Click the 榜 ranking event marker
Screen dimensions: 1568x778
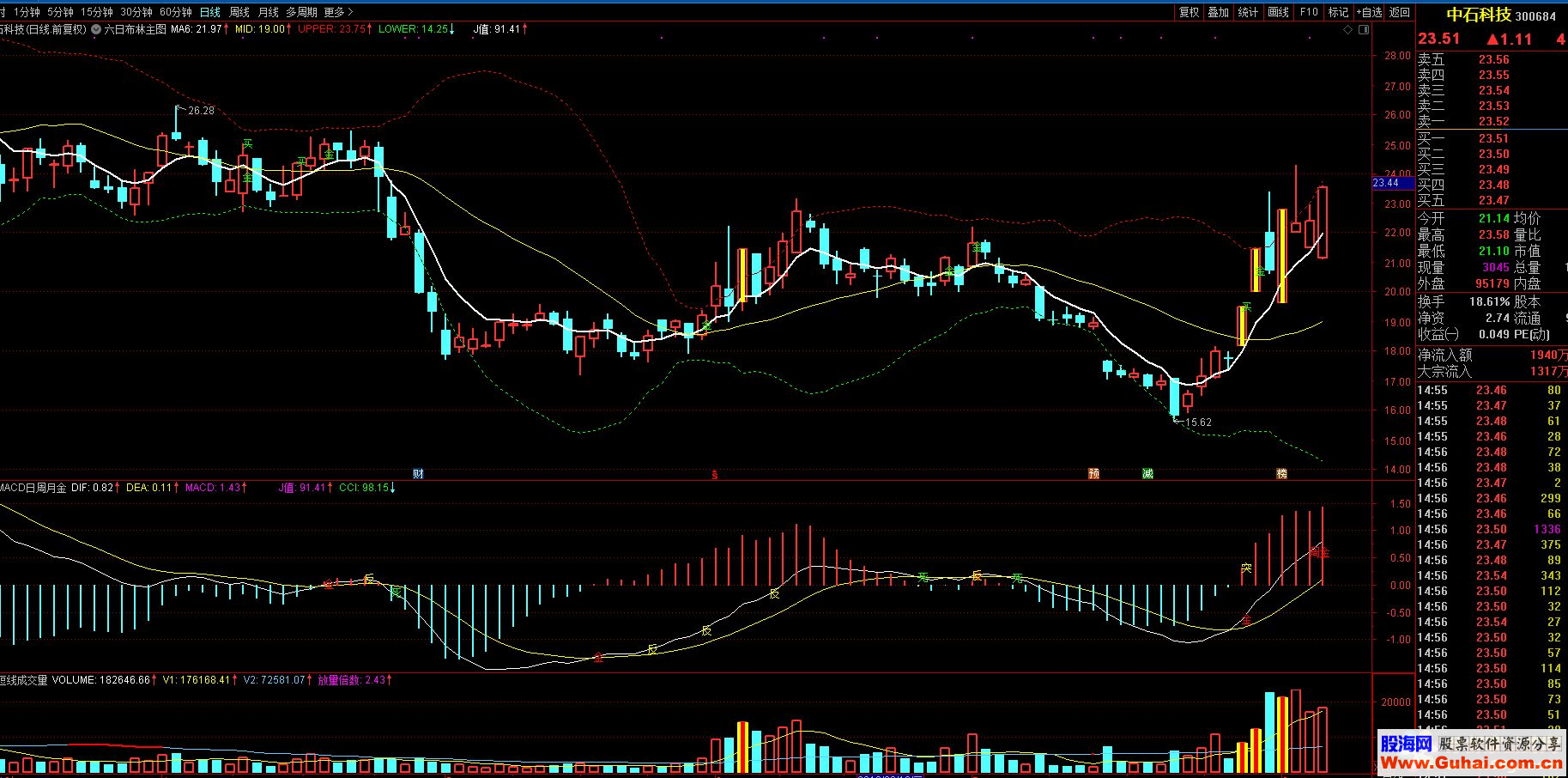(1281, 473)
